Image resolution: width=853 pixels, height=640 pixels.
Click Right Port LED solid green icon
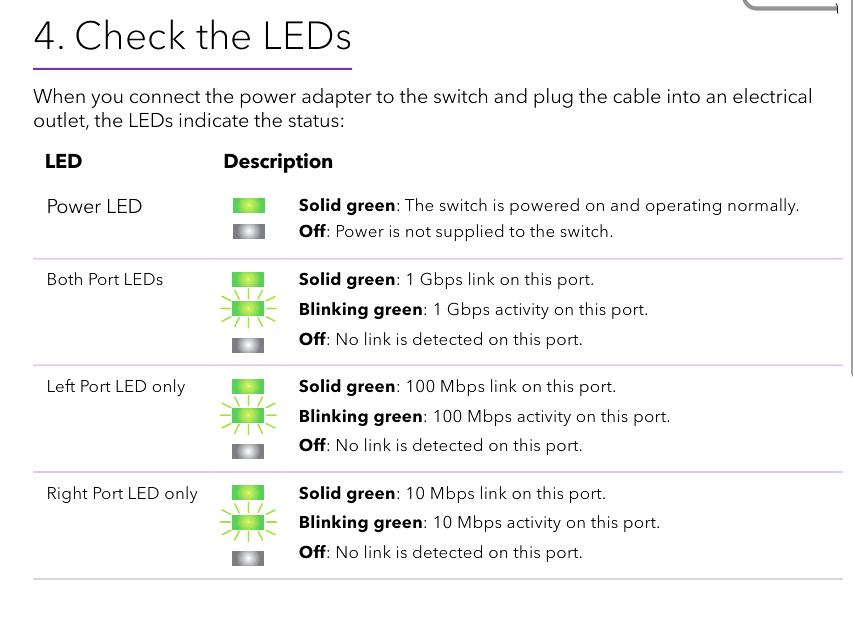pos(248,493)
